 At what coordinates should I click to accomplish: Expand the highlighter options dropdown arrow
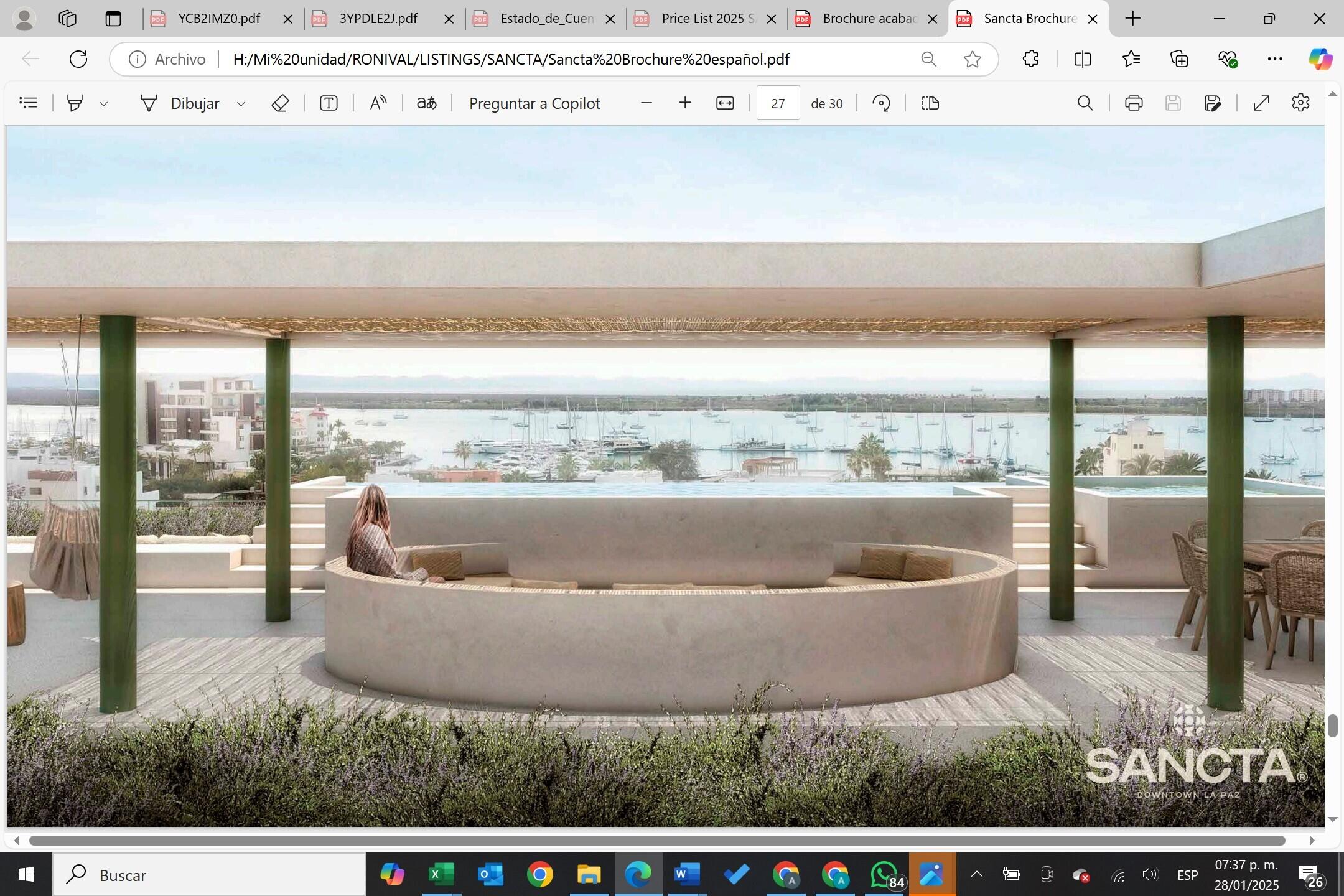pyautogui.click(x=104, y=104)
